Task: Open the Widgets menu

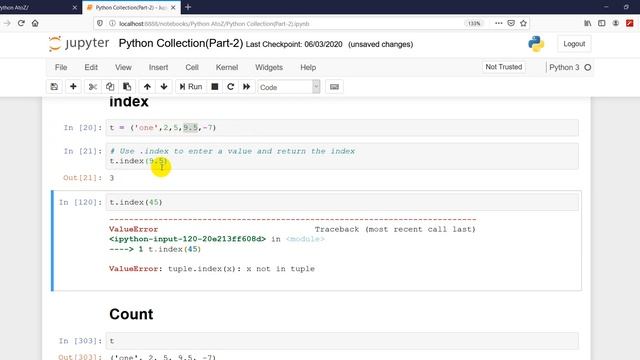Action: (x=269, y=67)
